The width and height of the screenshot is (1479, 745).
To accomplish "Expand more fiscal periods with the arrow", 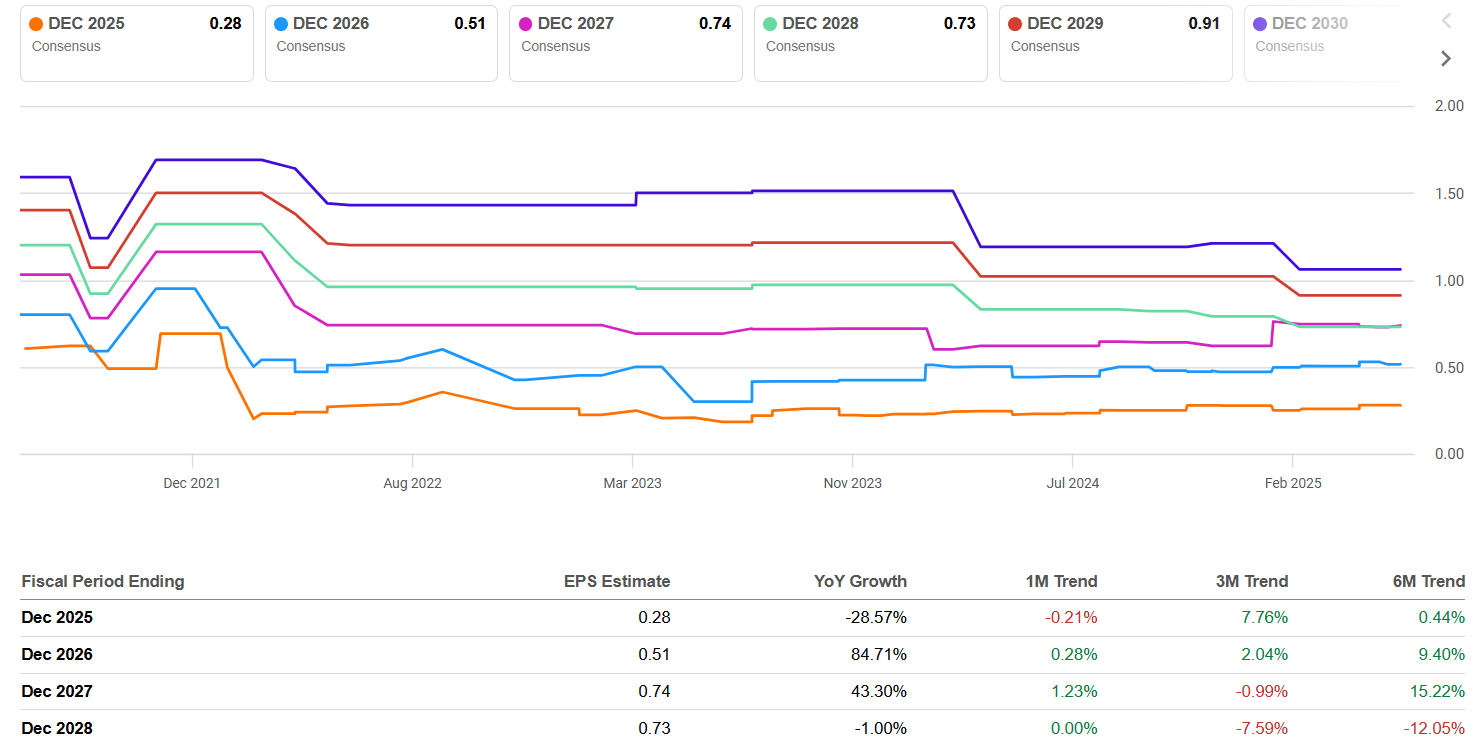I will point(1445,58).
